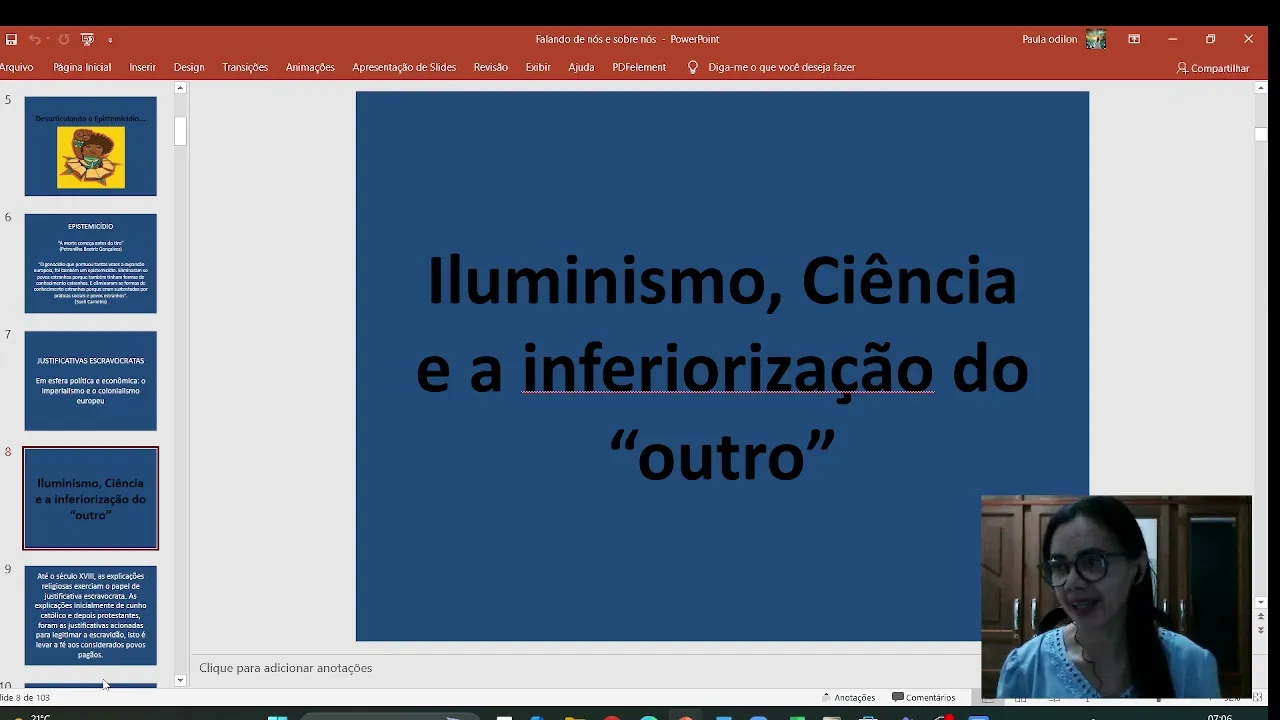Open the Inserir ribbon tab
The image size is (1280, 720).
point(142,67)
